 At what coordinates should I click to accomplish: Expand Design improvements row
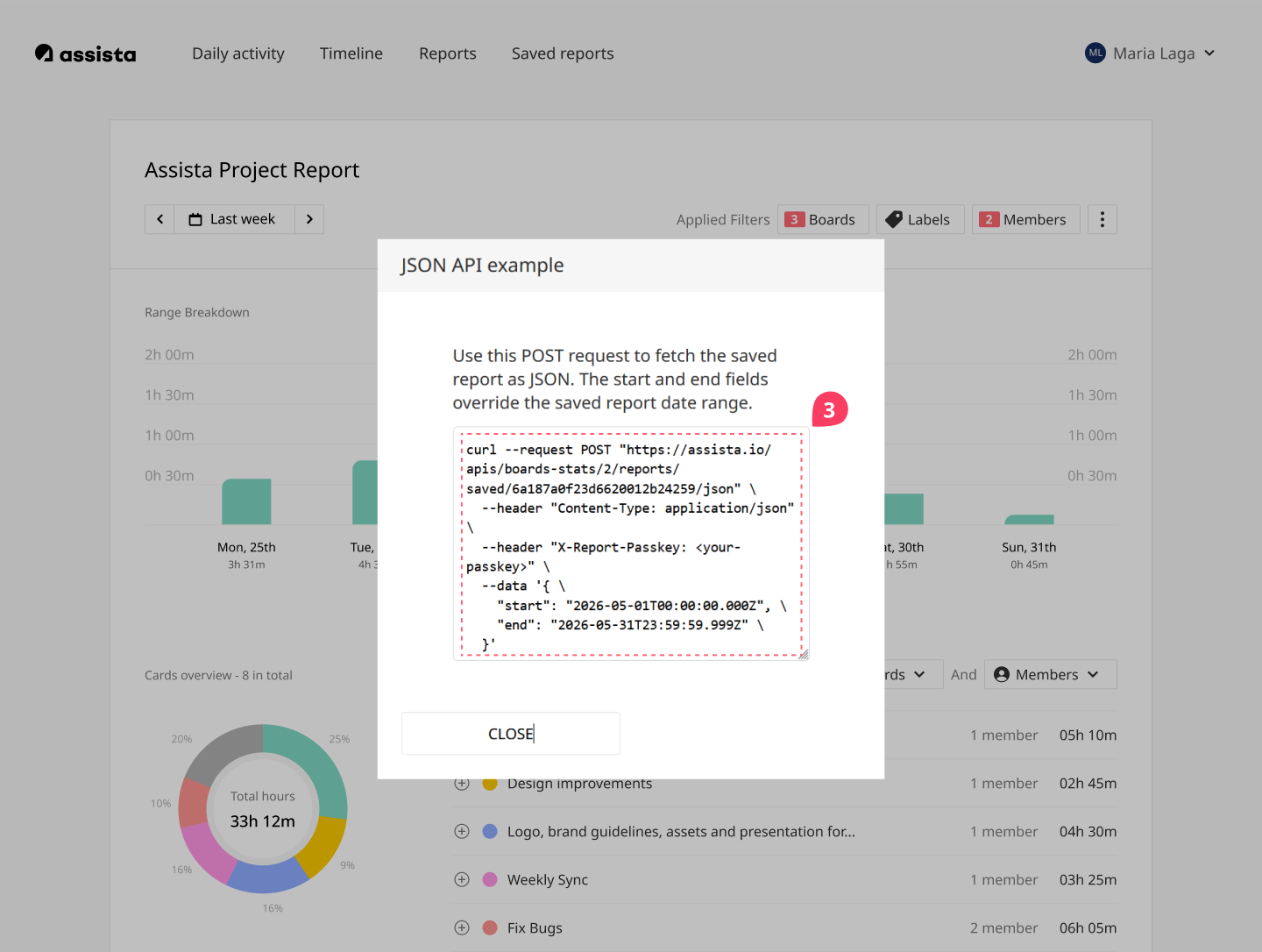tap(462, 784)
